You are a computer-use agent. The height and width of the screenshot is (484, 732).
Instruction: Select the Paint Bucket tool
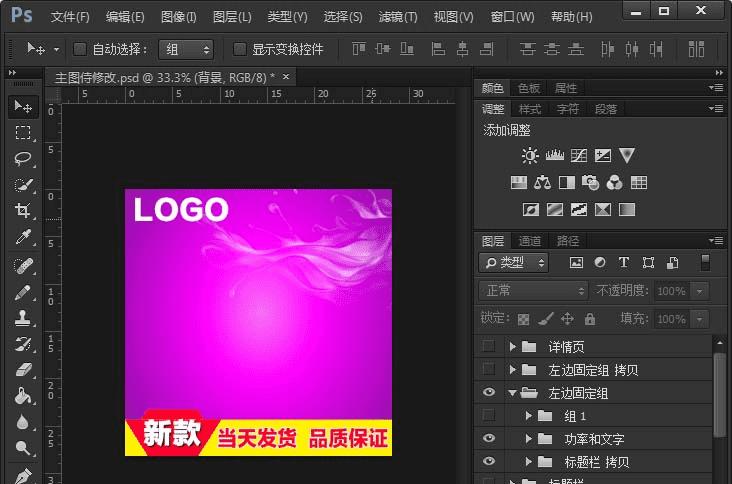[22, 396]
